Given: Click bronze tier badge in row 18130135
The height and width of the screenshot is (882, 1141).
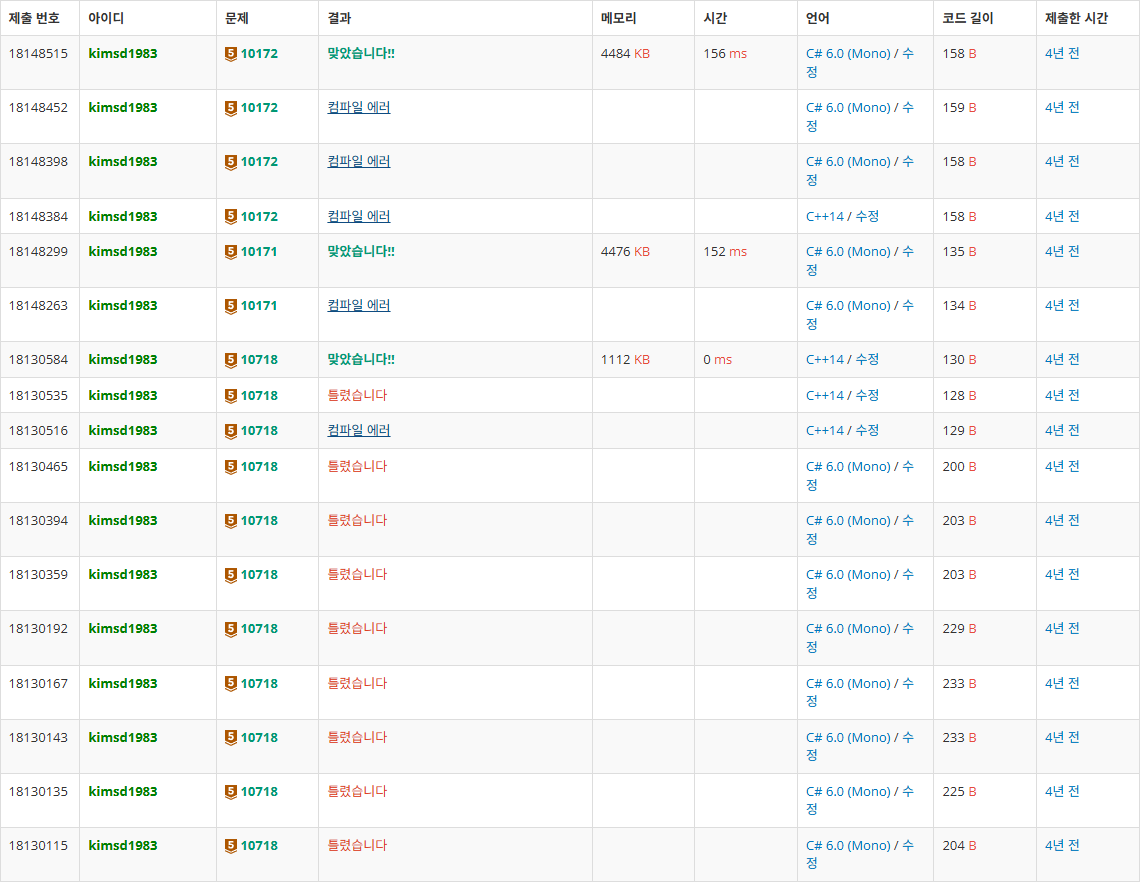Looking at the screenshot, I should pyautogui.click(x=231, y=791).
